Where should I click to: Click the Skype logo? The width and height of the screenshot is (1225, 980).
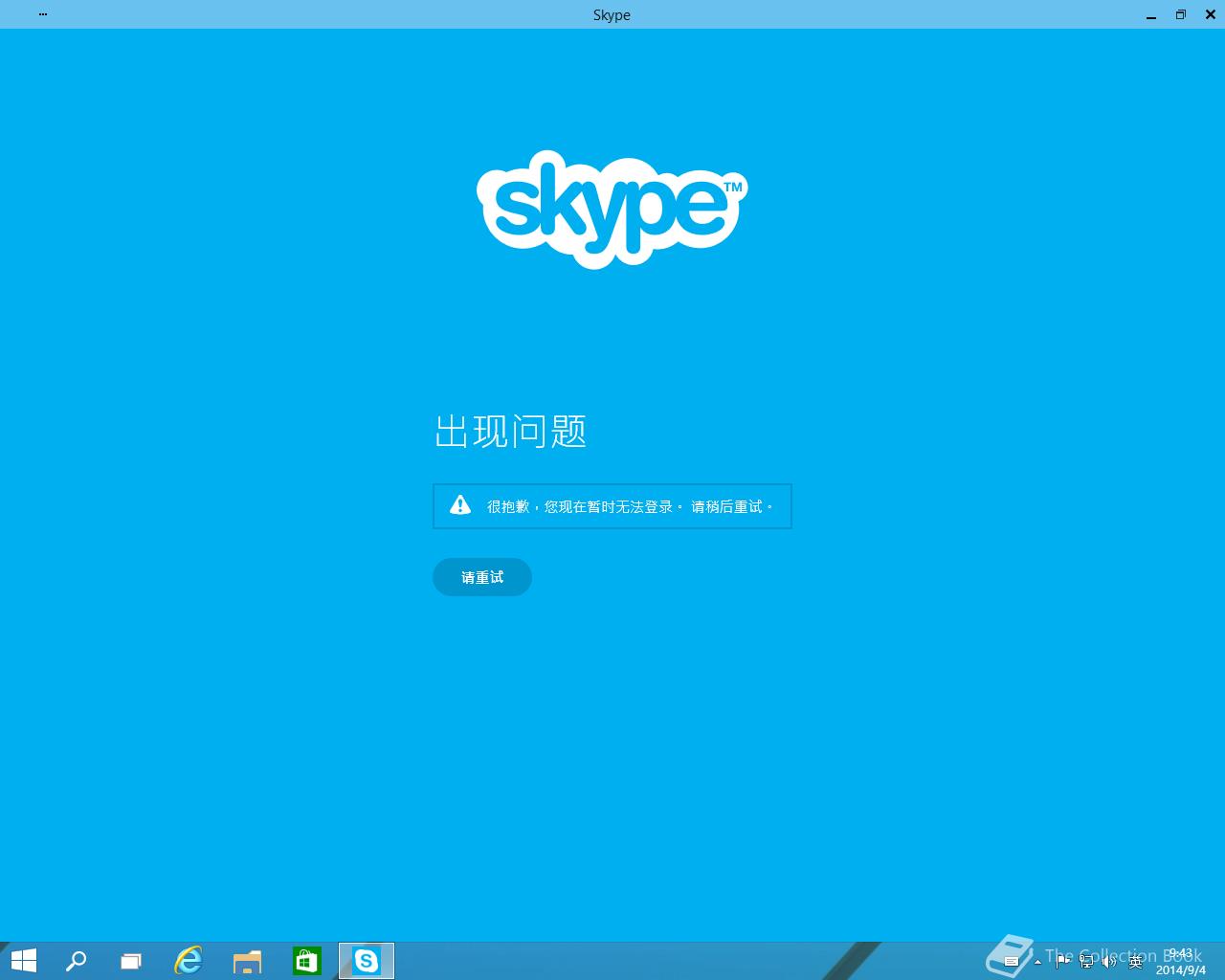coord(612,209)
